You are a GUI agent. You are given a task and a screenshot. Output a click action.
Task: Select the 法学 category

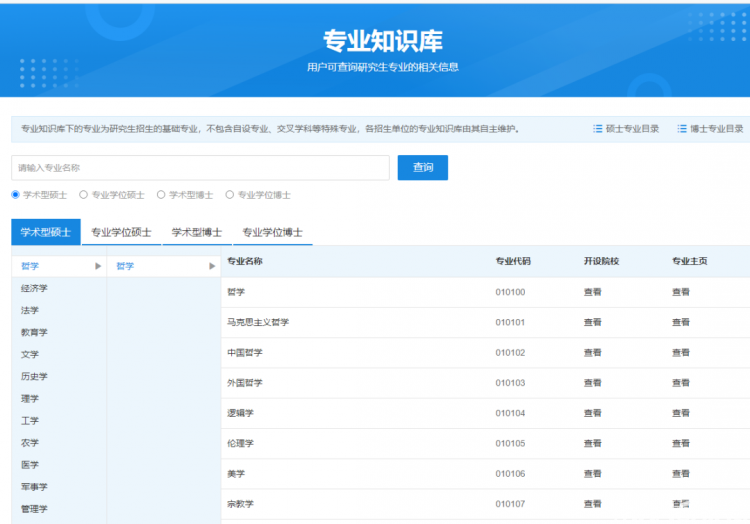coord(30,310)
